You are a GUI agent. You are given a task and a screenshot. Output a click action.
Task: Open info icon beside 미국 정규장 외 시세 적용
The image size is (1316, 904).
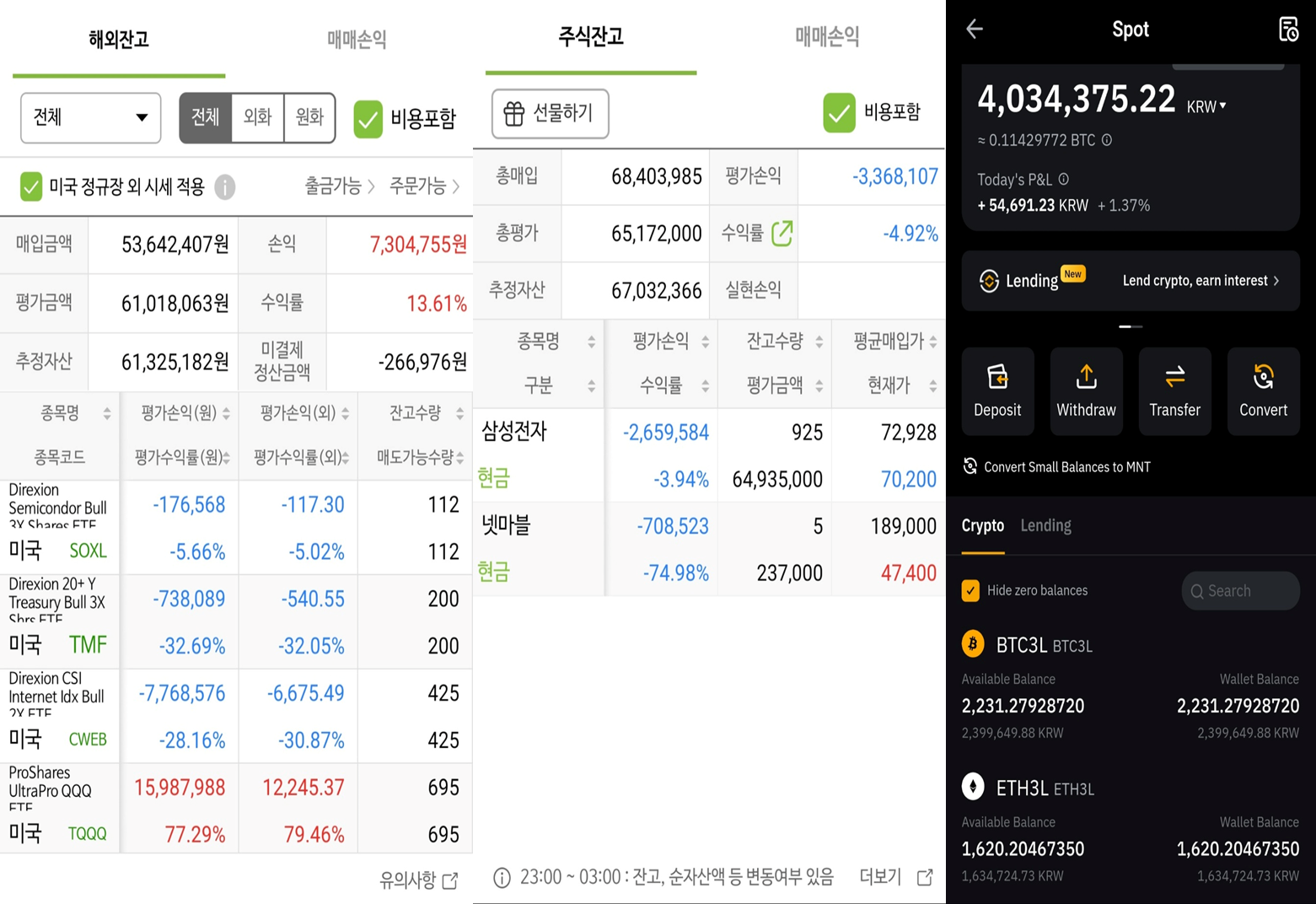coord(225,186)
